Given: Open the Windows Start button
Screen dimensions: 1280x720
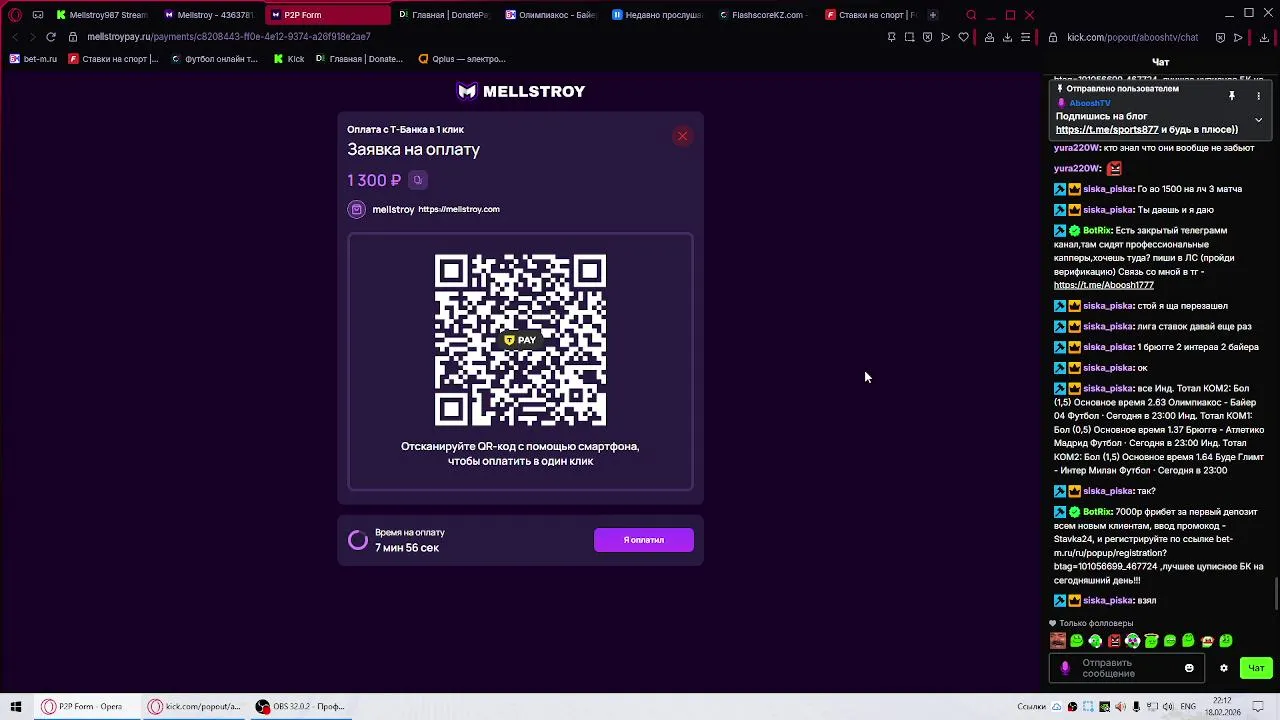Looking at the screenshot, I should 16,707.
